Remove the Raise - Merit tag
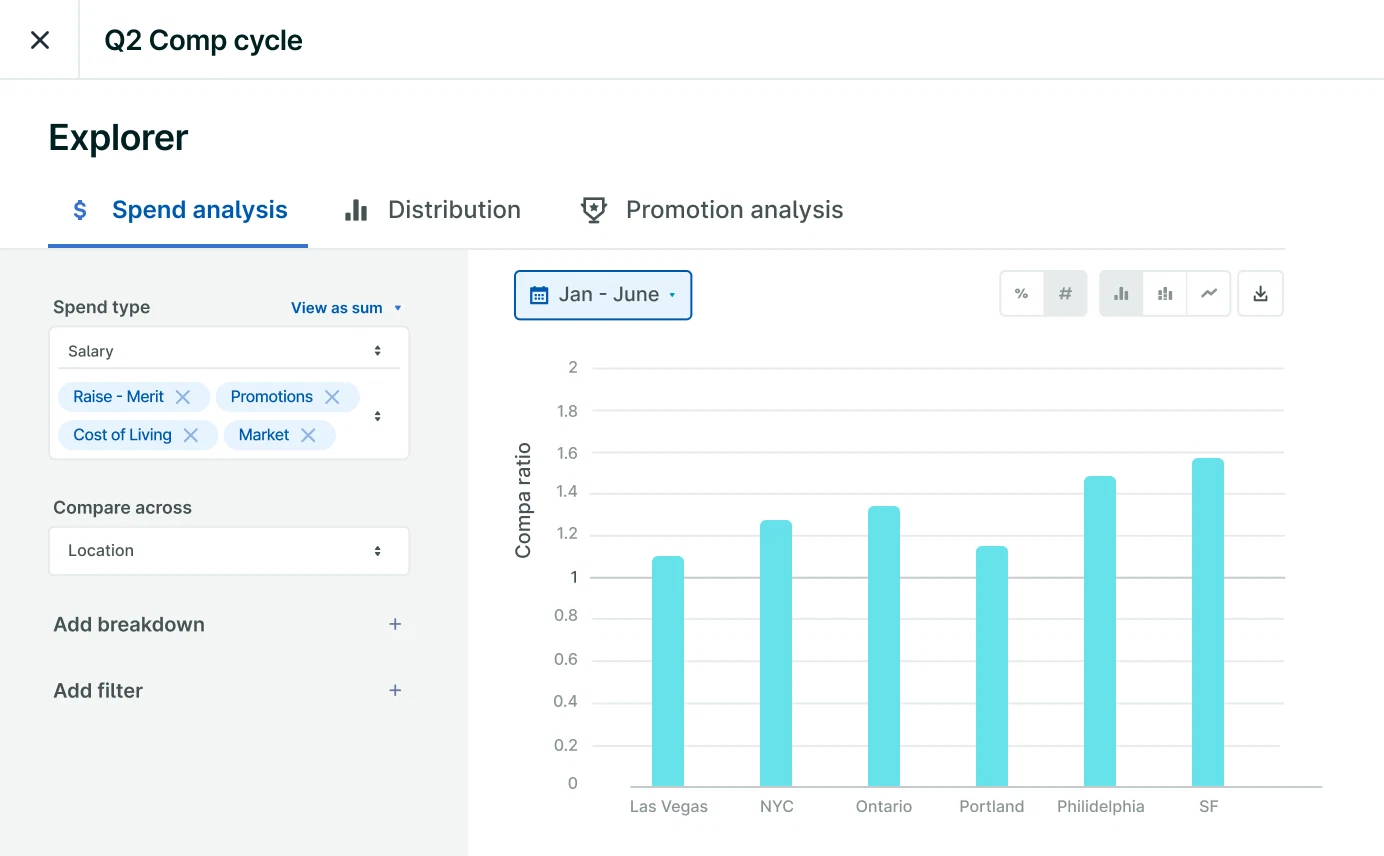The image size is (1384, 856). (183, 397)
